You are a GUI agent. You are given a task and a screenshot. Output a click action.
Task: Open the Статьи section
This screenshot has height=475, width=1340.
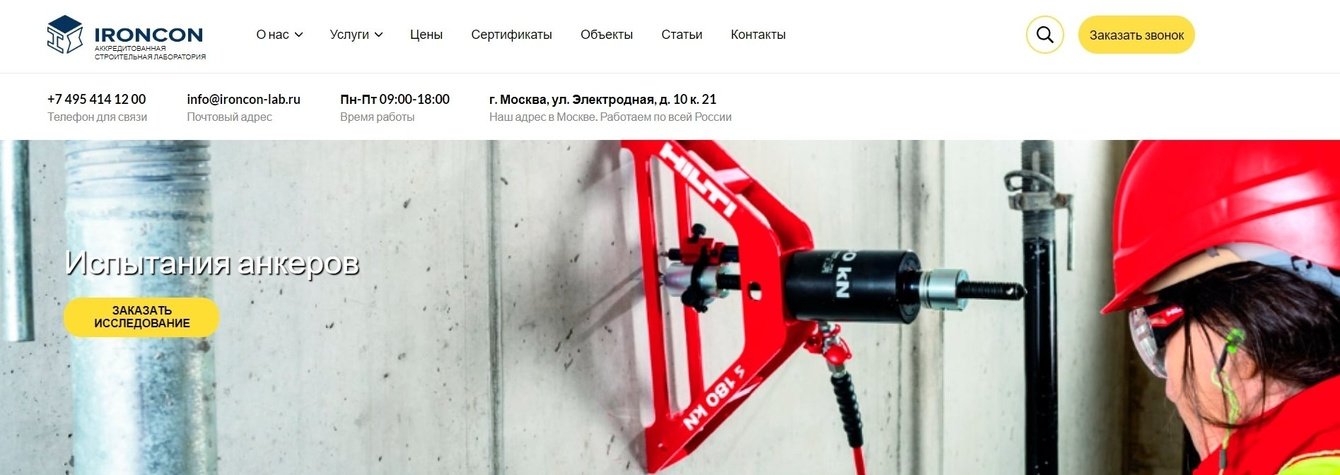point(681,34)
